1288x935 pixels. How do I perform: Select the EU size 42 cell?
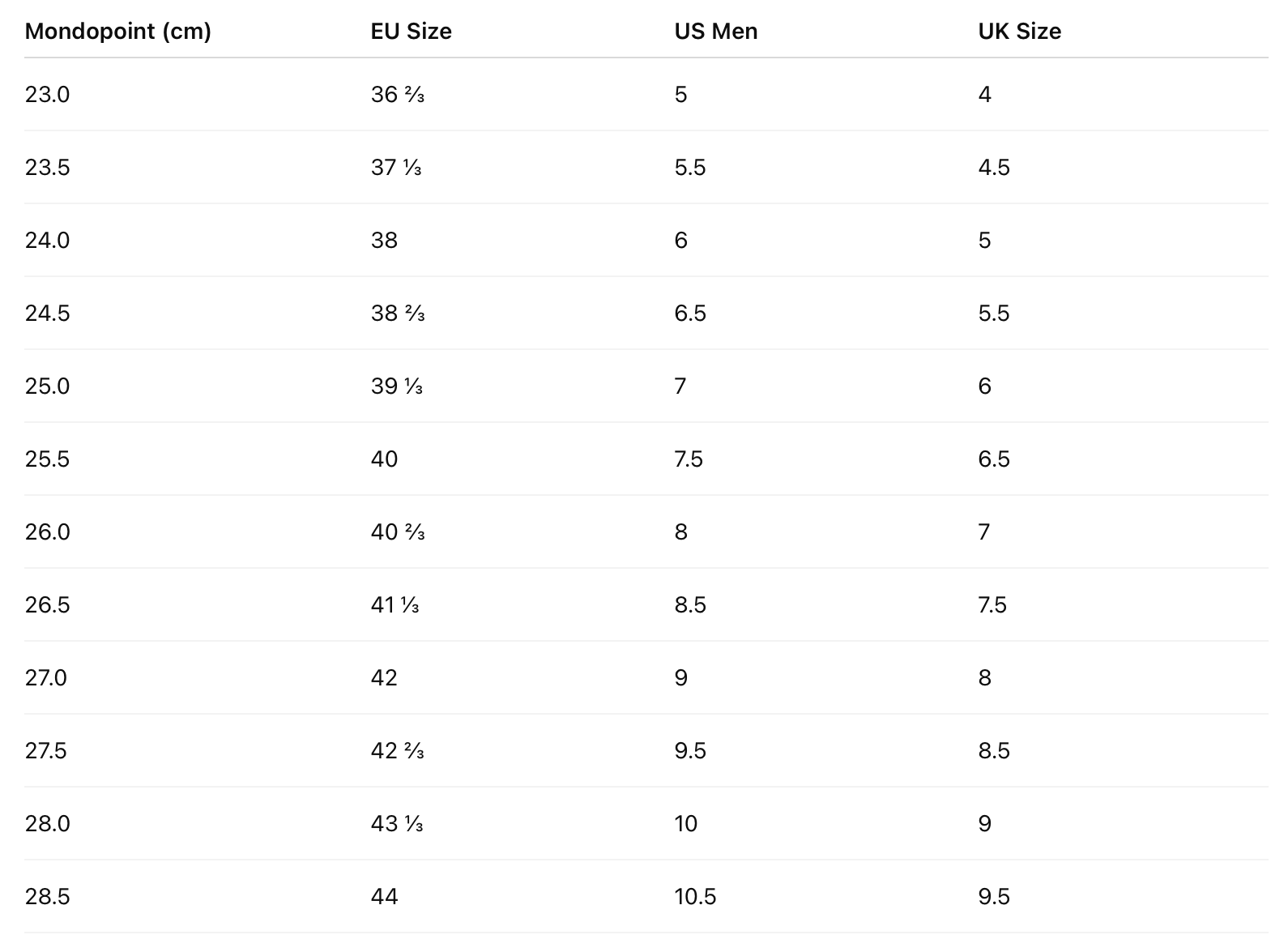pyautogui.click(x=384, y=678)
